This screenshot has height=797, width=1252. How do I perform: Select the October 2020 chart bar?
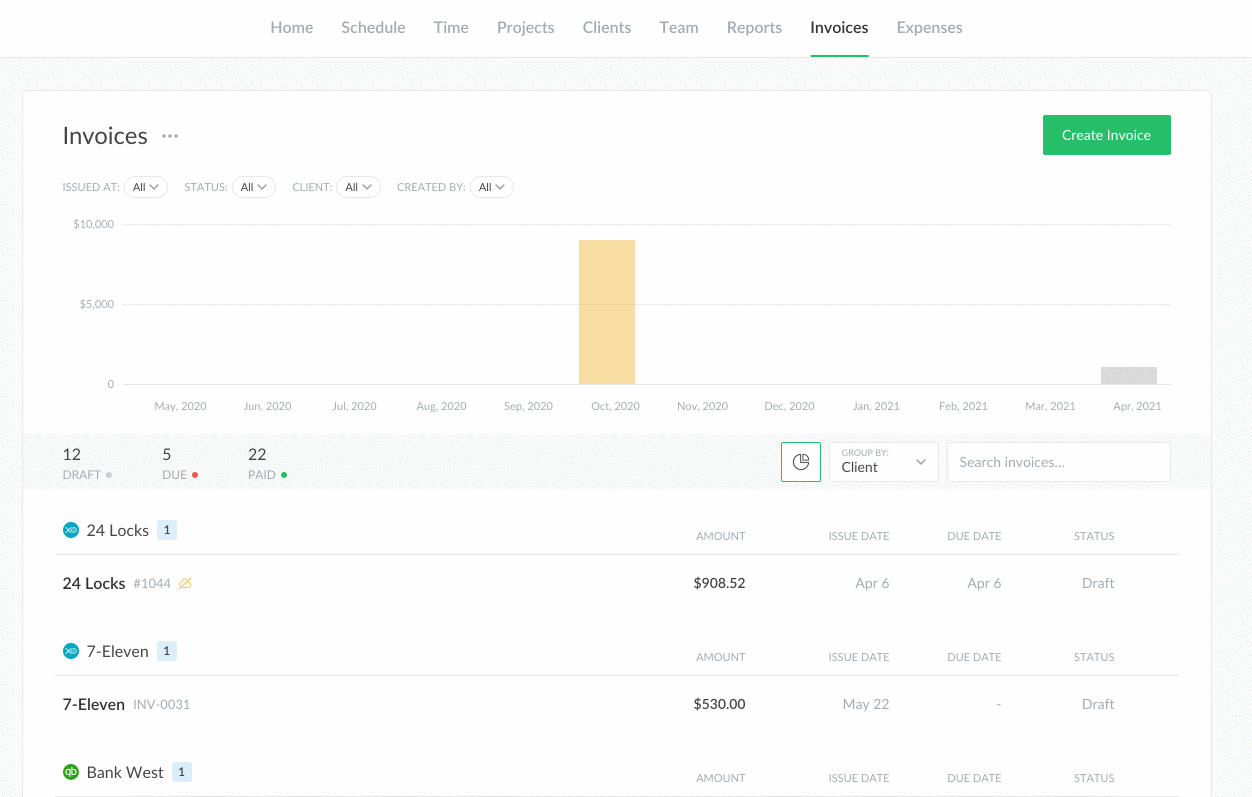tap(607, 311)
